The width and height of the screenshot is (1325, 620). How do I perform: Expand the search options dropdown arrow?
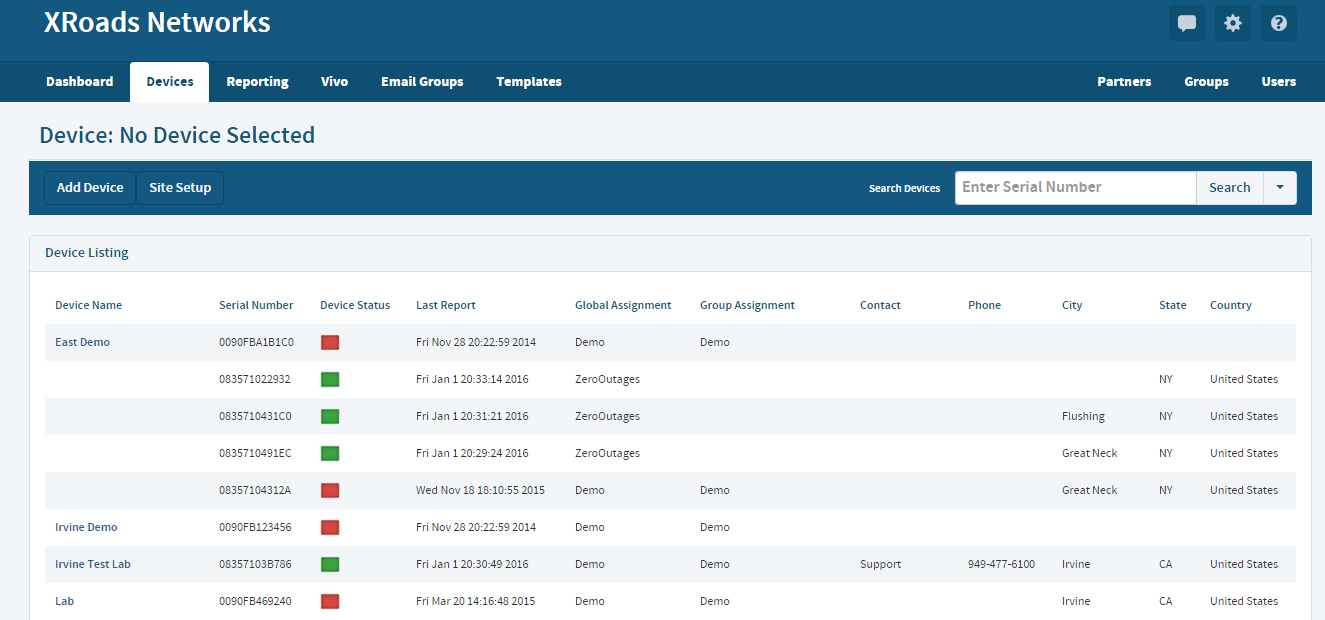click(x=1280, y=187)
